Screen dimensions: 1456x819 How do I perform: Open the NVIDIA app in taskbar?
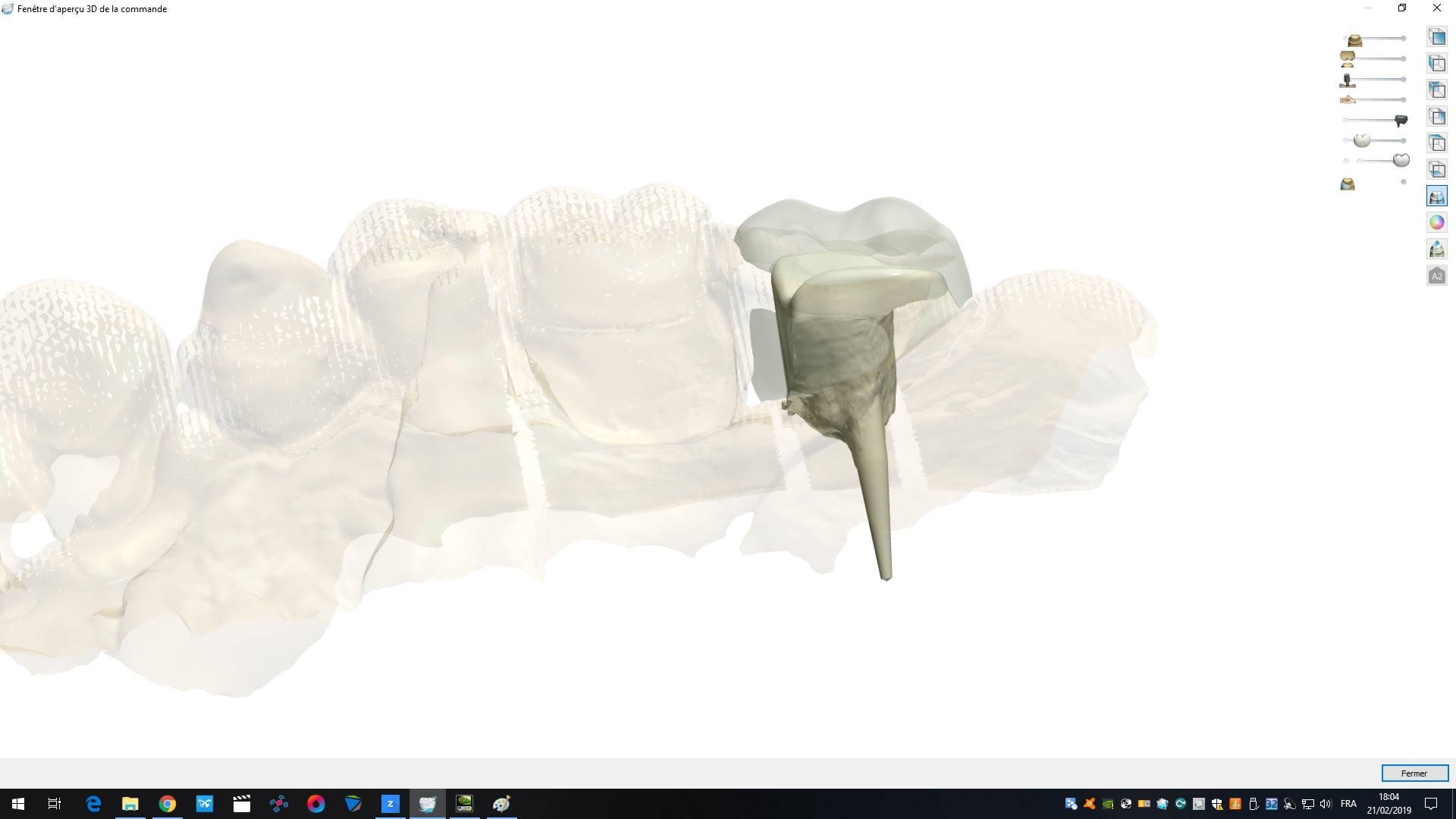[x=464, y=804]
